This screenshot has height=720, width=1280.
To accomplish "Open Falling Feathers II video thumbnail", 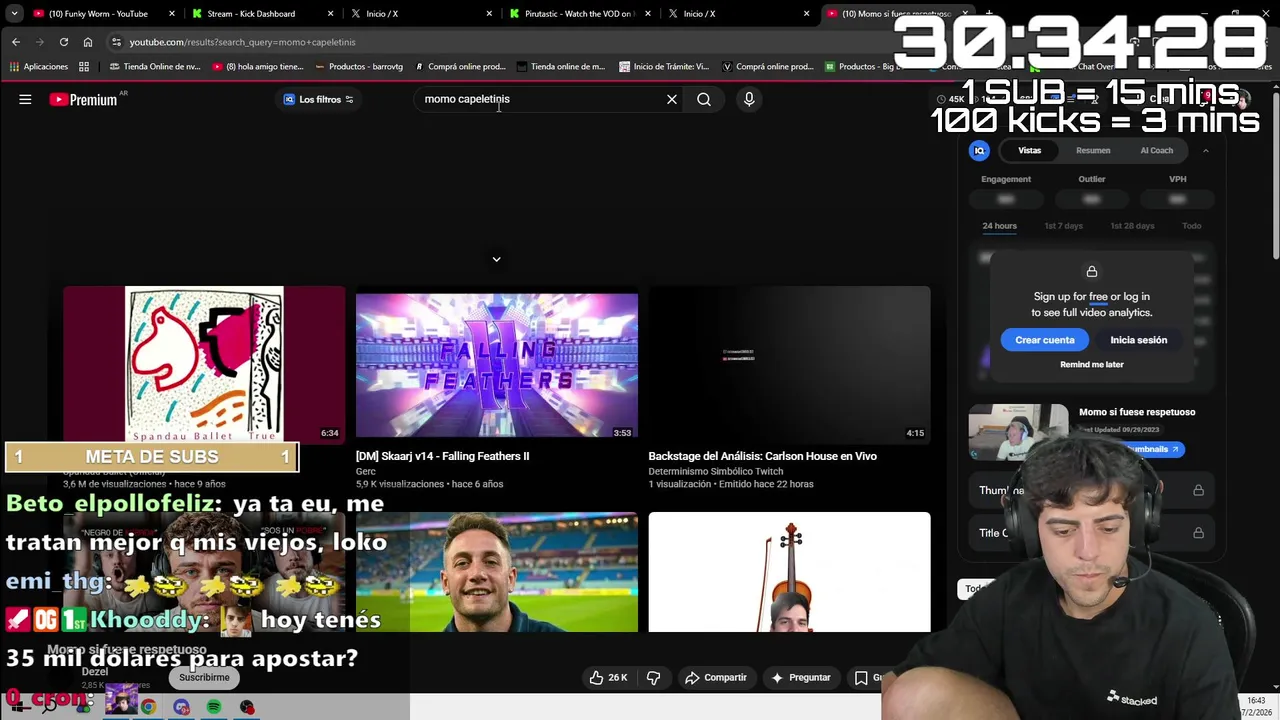I will pos(497,363).
